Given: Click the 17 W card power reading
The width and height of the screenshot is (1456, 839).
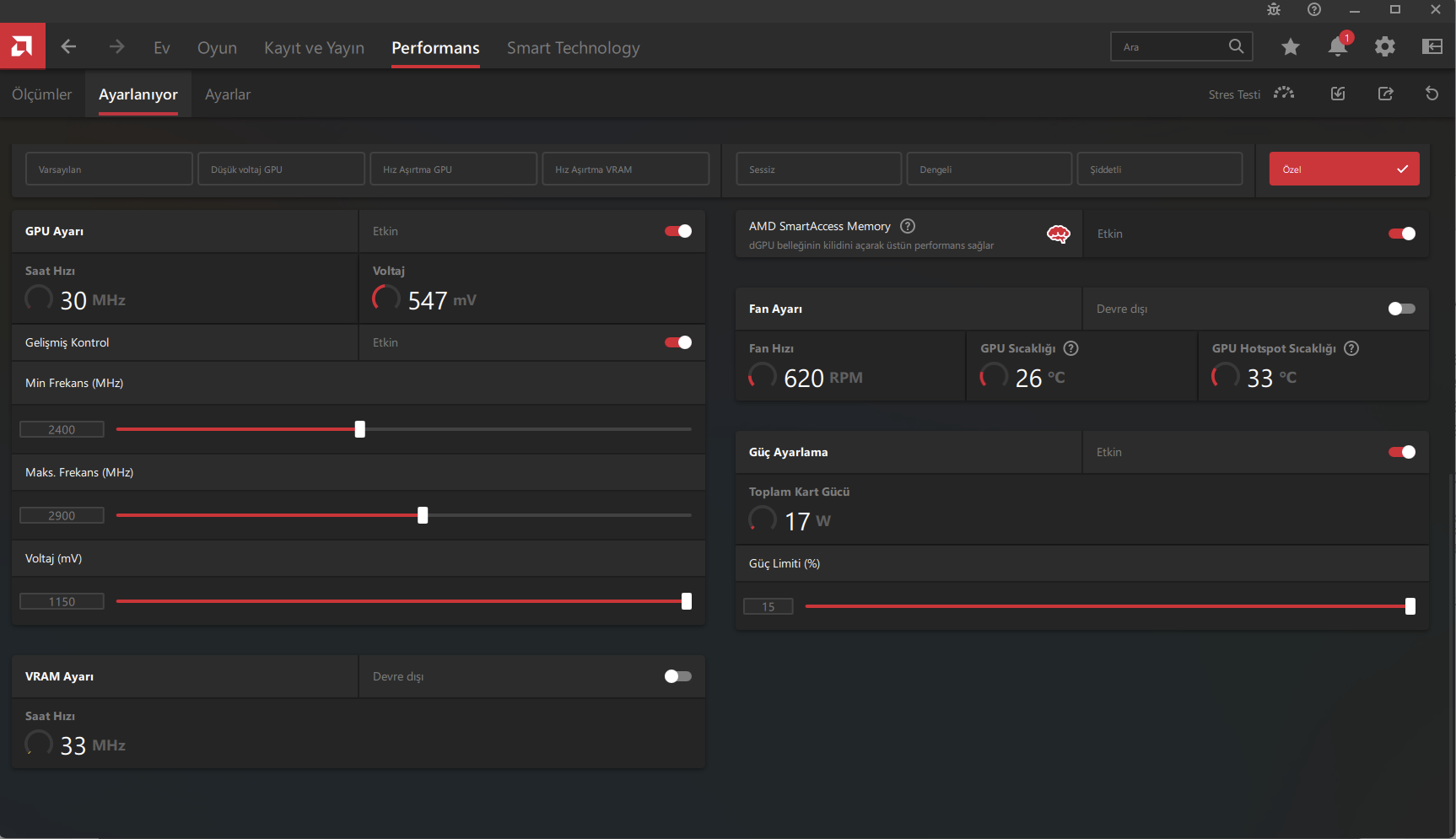Looking at the screenshot, I should pyautogui.click(x=807, y=521).
